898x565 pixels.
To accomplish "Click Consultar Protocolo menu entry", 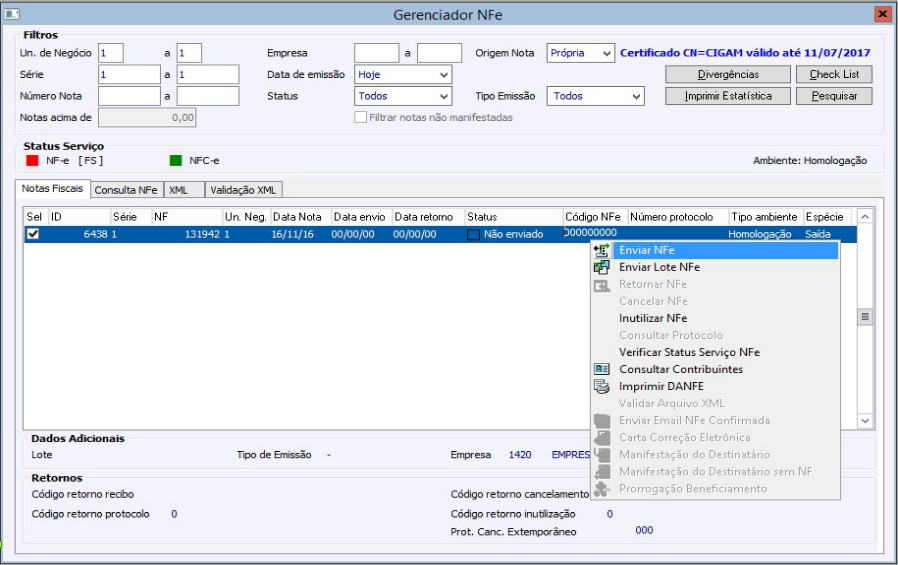I will [x=715, y=335].
